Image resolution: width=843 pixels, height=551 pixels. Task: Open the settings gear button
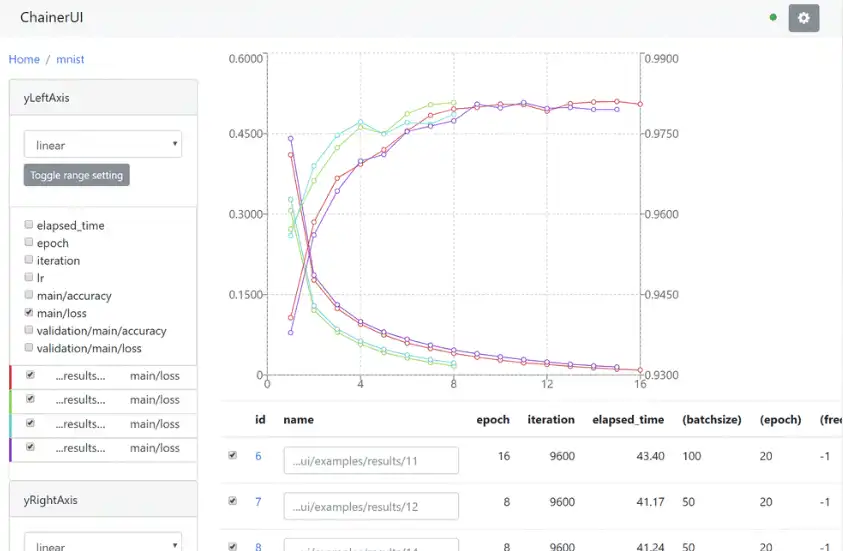tap(804, 18)
